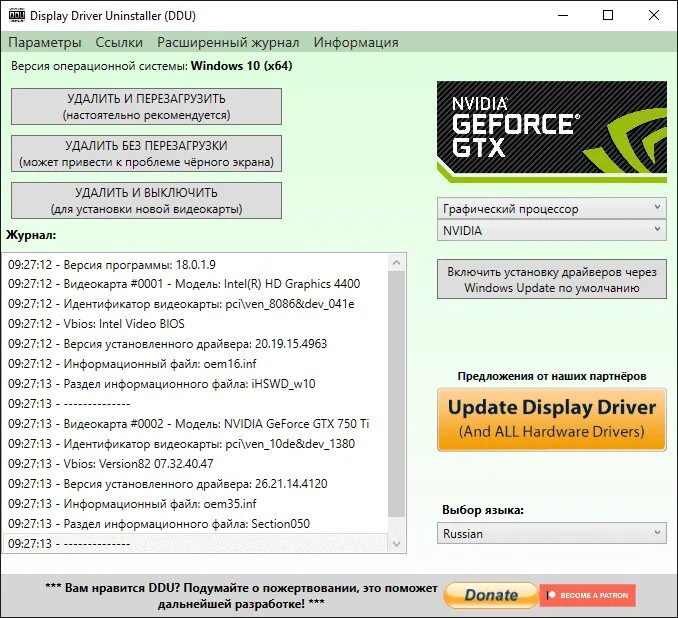Click Предложения от наших партнёров text
Image resolution: width=678 pixels, height=618 pixels.
552,376
